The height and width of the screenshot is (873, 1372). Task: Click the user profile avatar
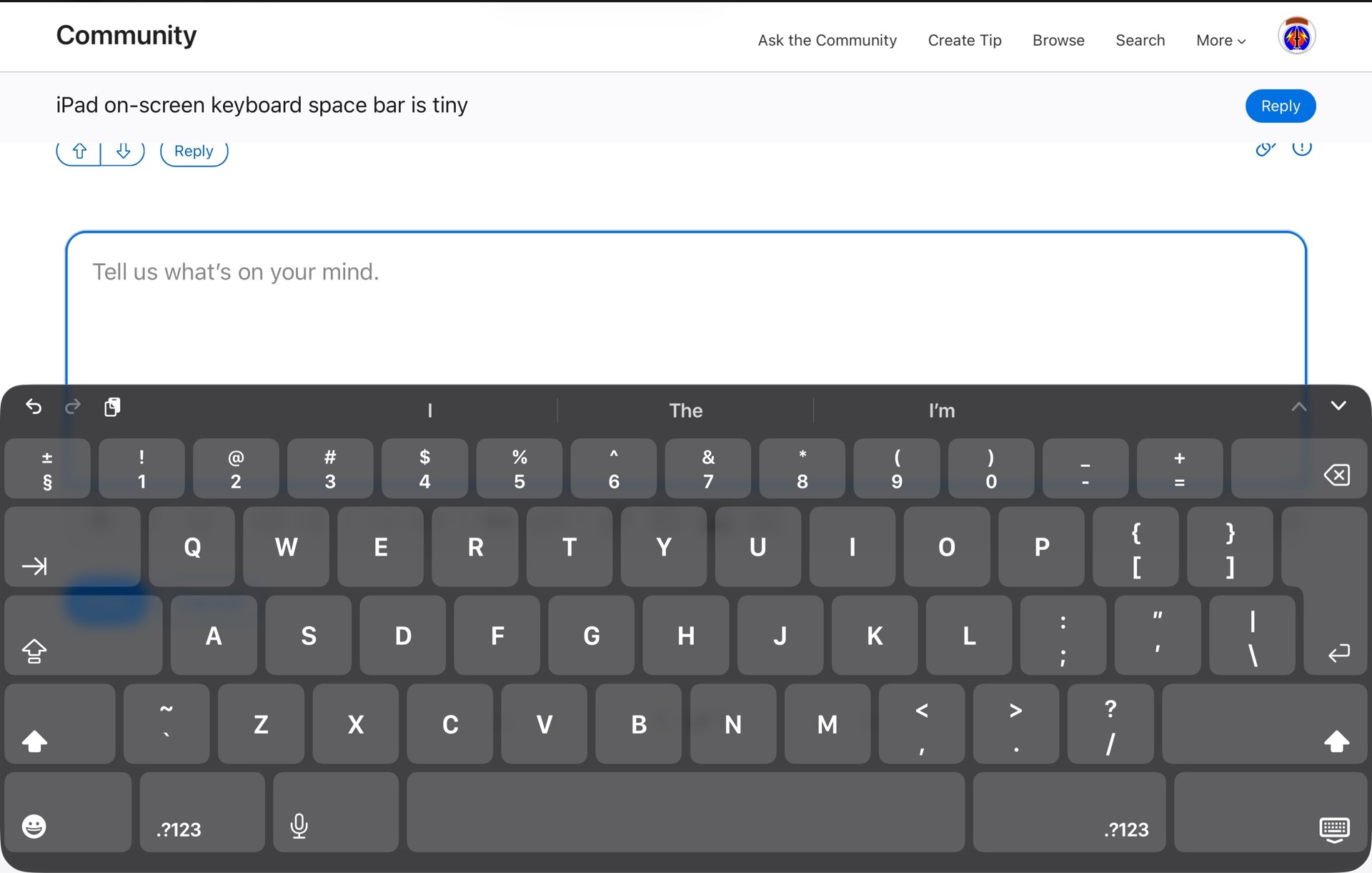coord(1296,36)
